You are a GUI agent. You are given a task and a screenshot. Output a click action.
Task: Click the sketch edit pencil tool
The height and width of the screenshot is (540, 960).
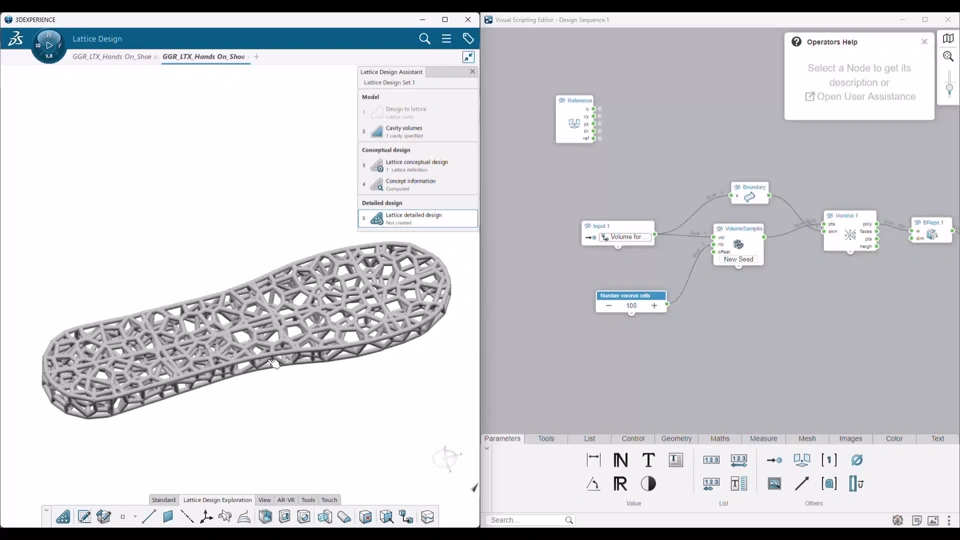coord(84,517)
